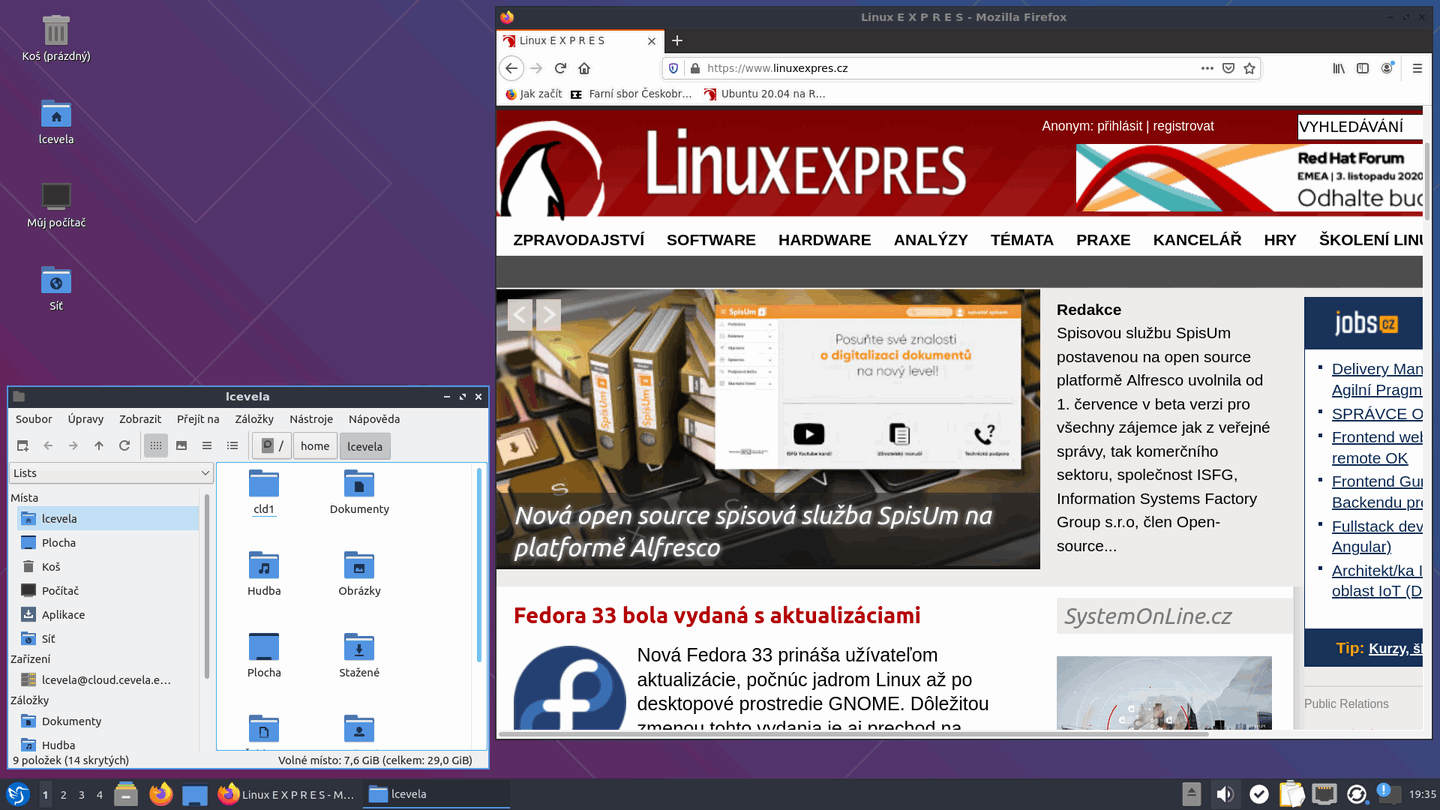This screenshot has height=810, width=1440.
Task: Go to parent folder in file manager
Action: point(99,446)
